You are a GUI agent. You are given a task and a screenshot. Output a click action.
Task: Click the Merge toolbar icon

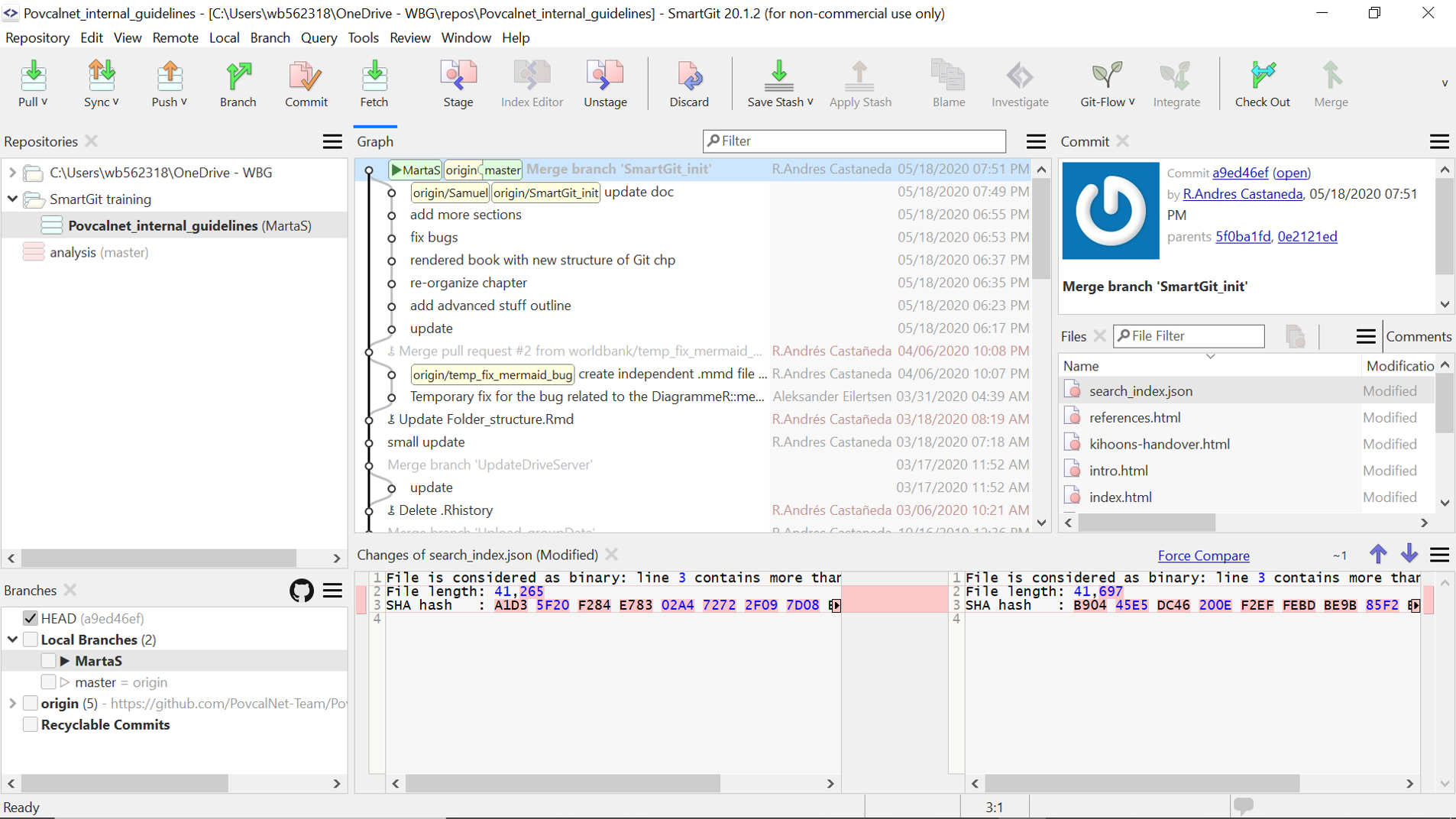coord(1331,84)
